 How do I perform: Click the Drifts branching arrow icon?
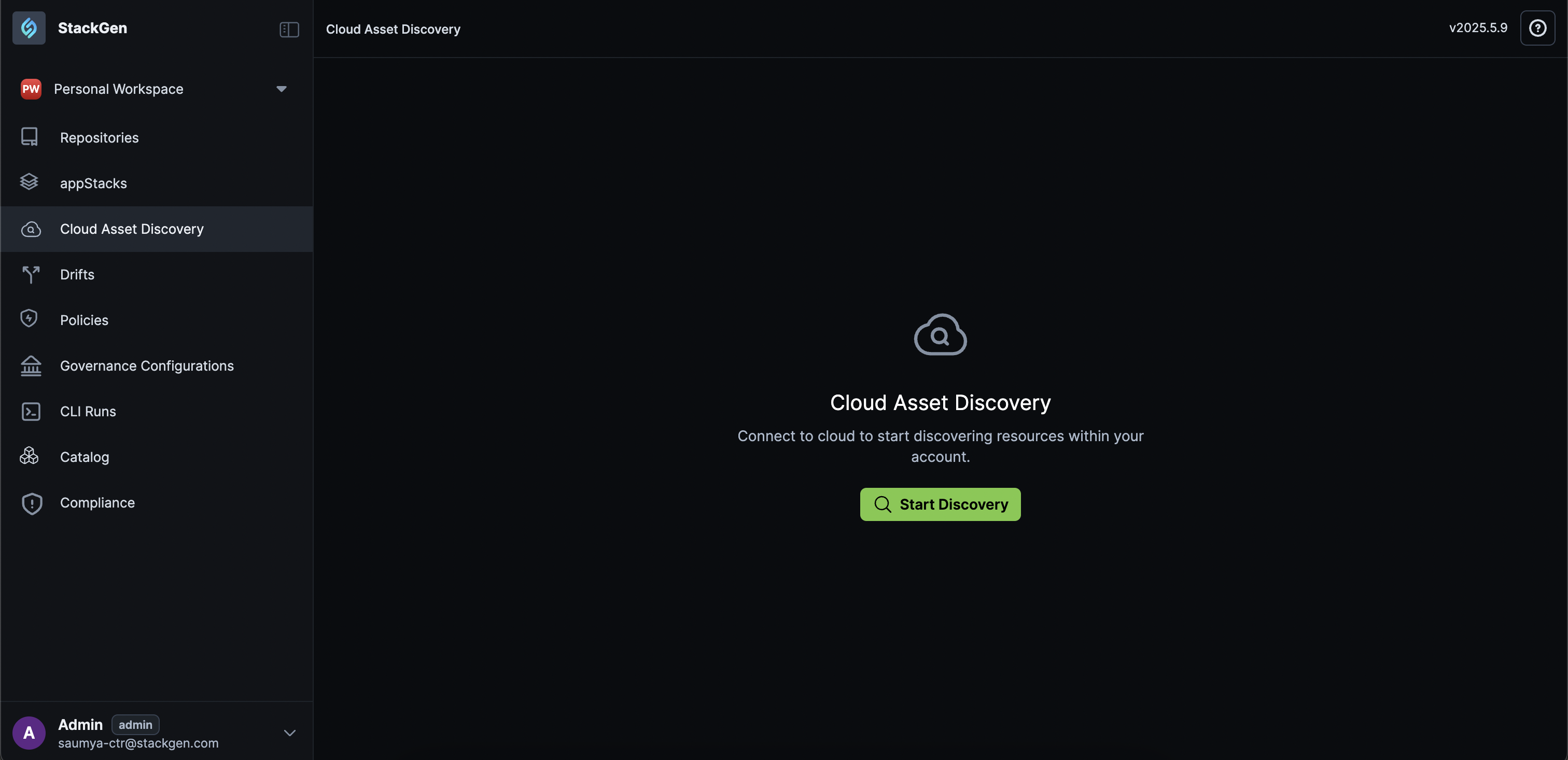(x=31, y=274)
